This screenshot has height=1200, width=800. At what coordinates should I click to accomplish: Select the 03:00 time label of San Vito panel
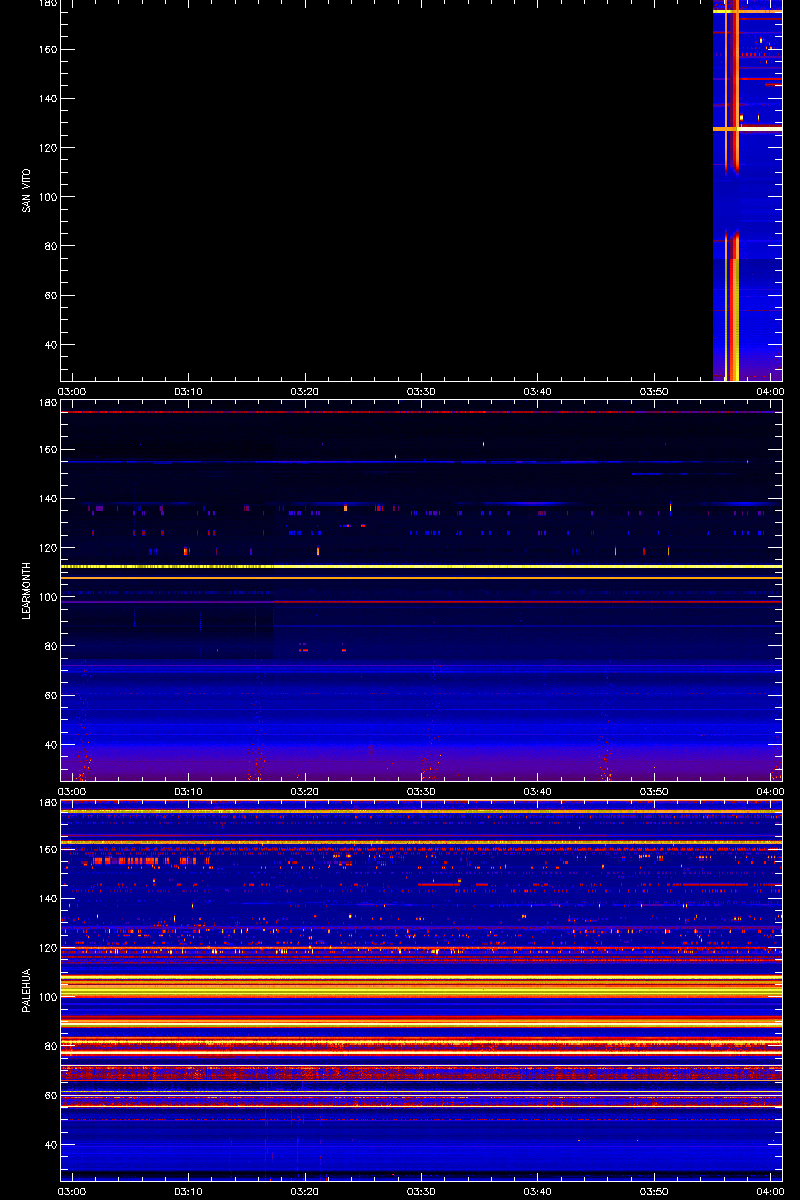(72, 392)
